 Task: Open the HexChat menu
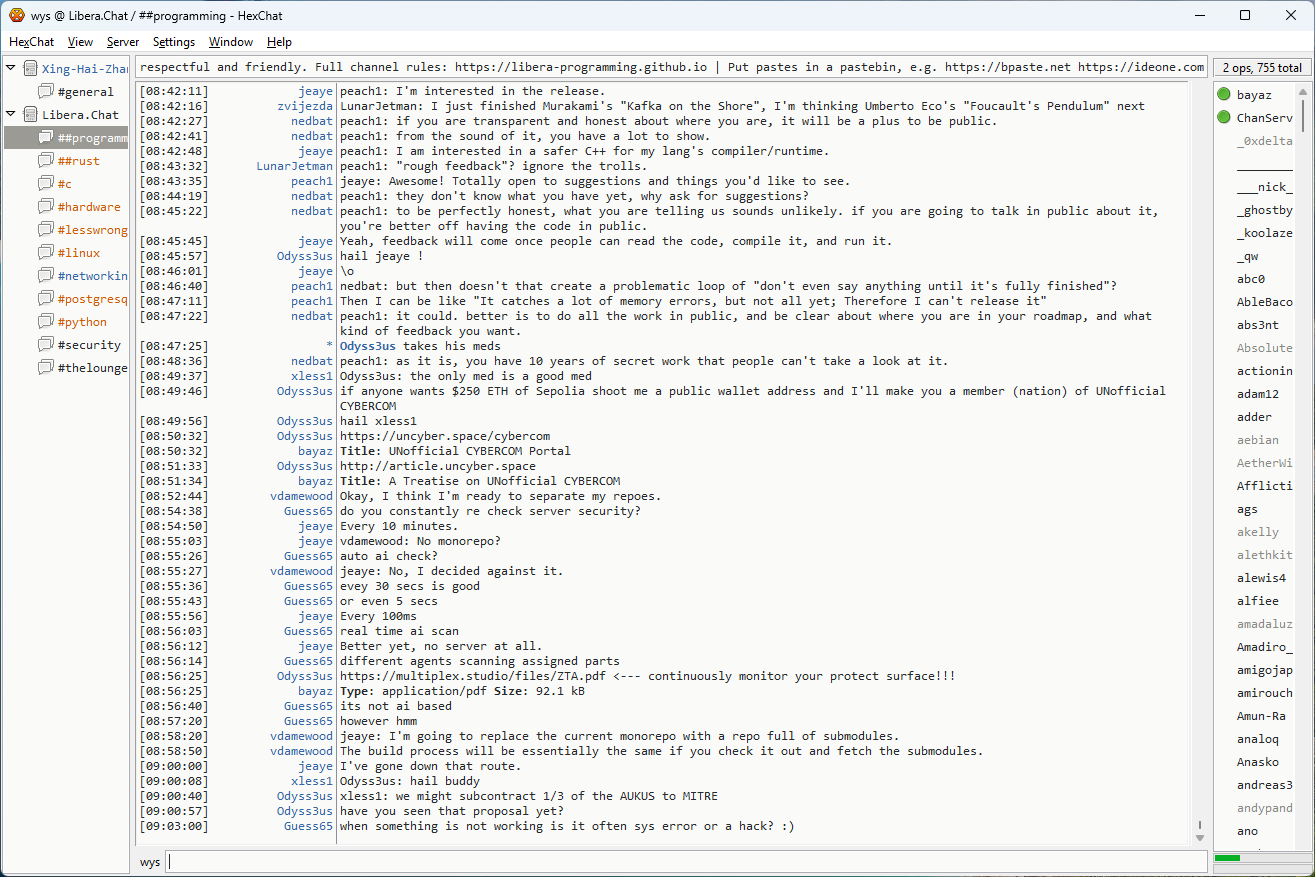pos(31,42)
